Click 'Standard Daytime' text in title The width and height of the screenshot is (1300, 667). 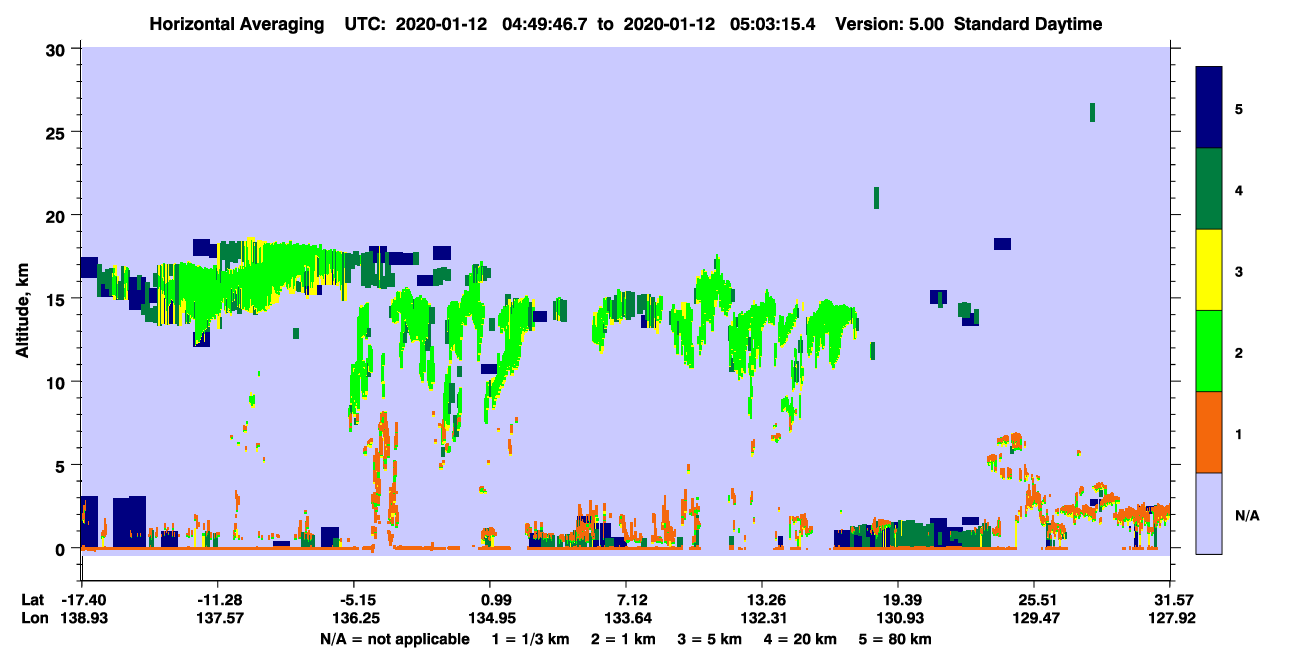click(1028, 24)
